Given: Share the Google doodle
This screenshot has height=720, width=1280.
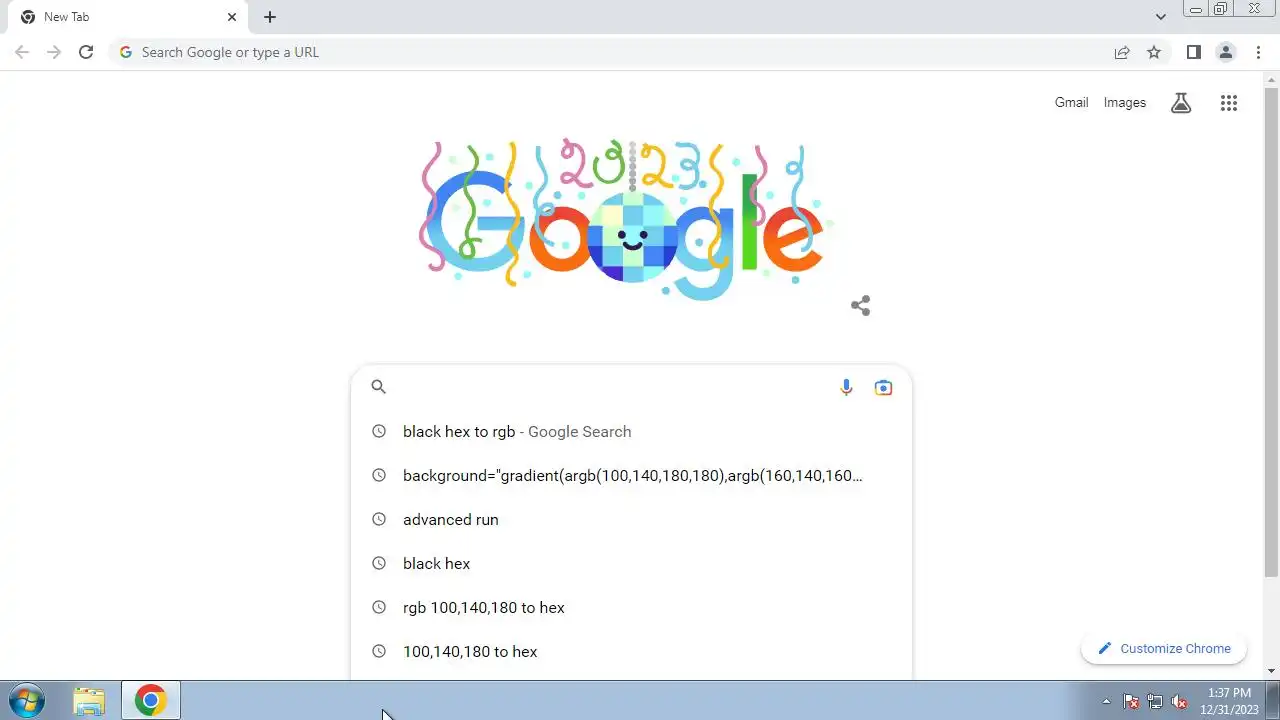Looking at the screenshot, I should point(860,305).
